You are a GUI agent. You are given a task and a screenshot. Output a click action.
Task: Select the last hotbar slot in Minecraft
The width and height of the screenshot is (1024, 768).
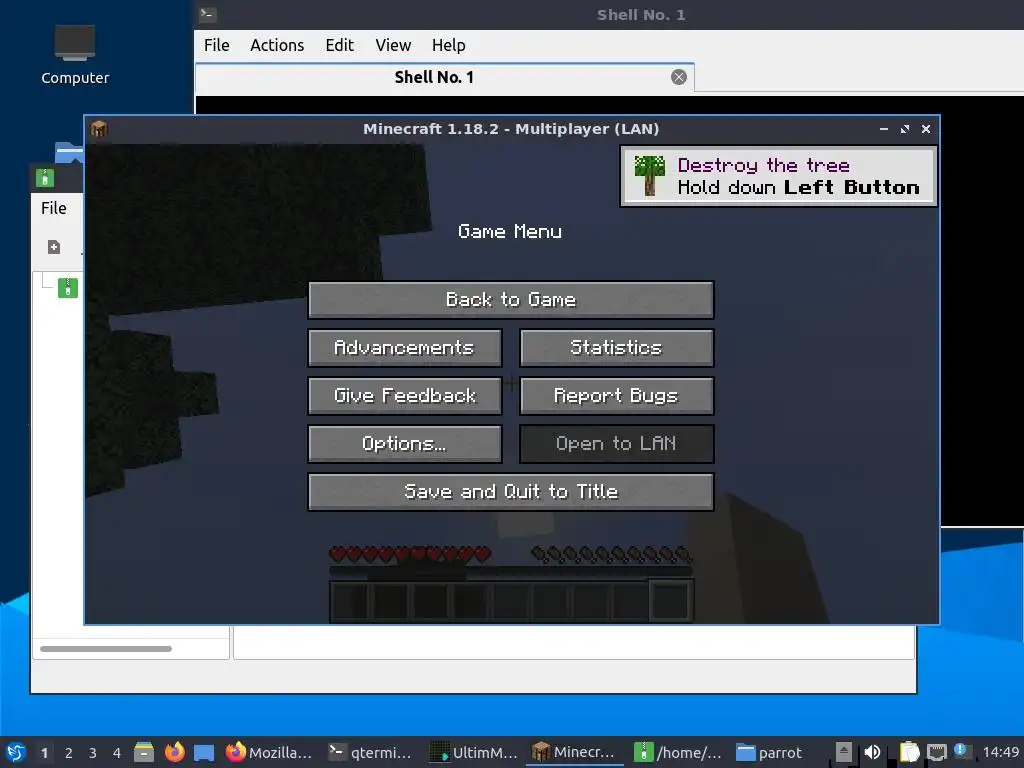[x=671, y=601]
